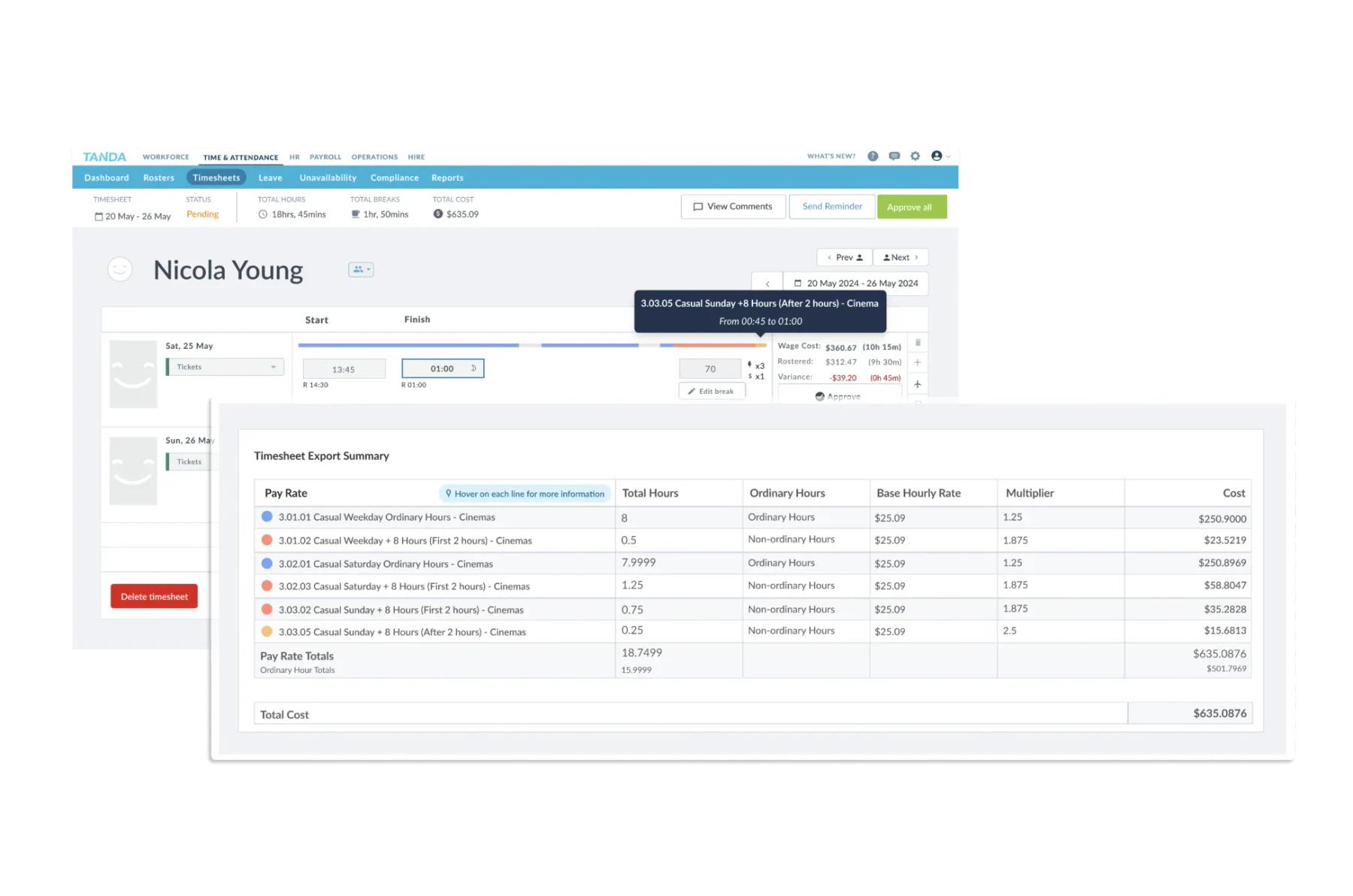Approve the Saturday shift

click(x=839, y=396)
